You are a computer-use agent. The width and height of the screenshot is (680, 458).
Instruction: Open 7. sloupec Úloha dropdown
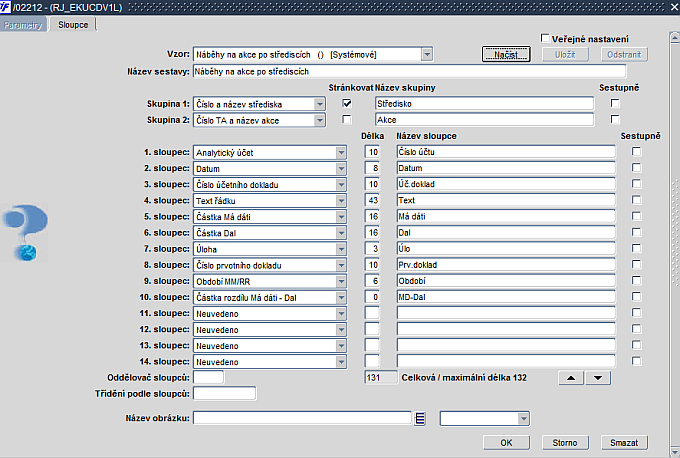click(341, 249)
